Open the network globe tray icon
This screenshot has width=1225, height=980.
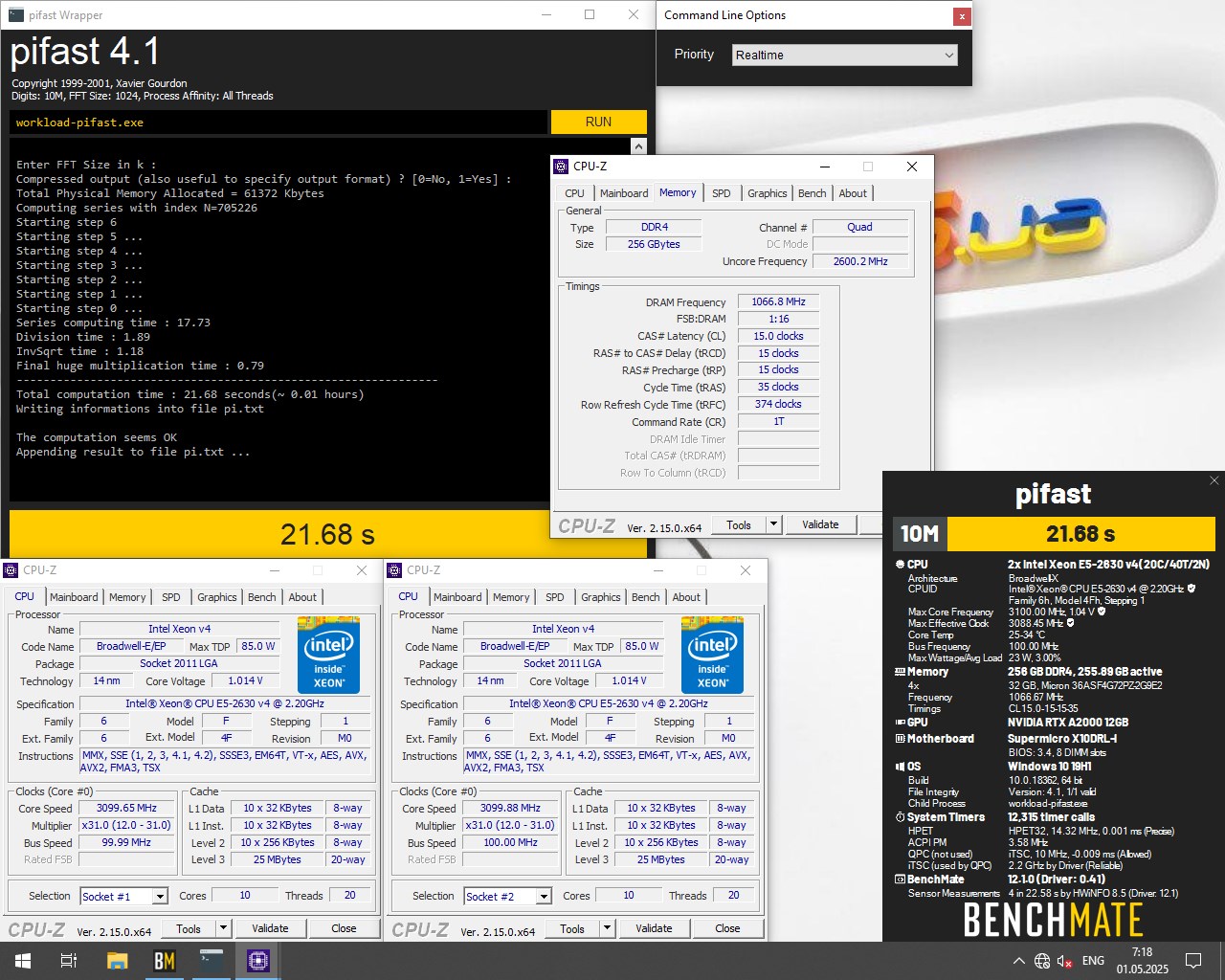coord(1042,961)
